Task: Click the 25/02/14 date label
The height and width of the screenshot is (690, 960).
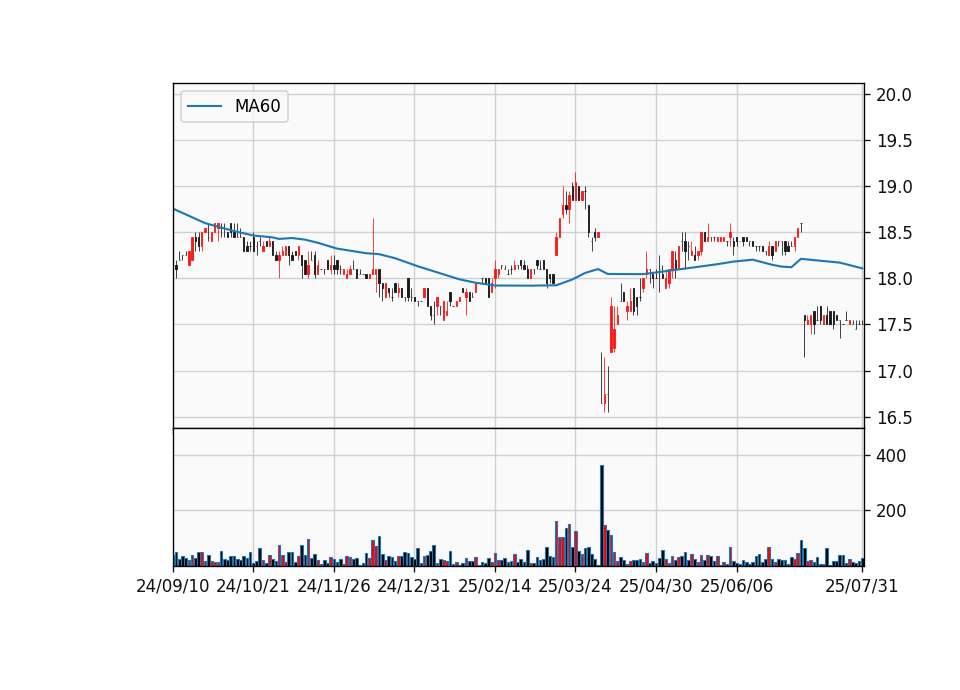Action: [x=495, y=586]
